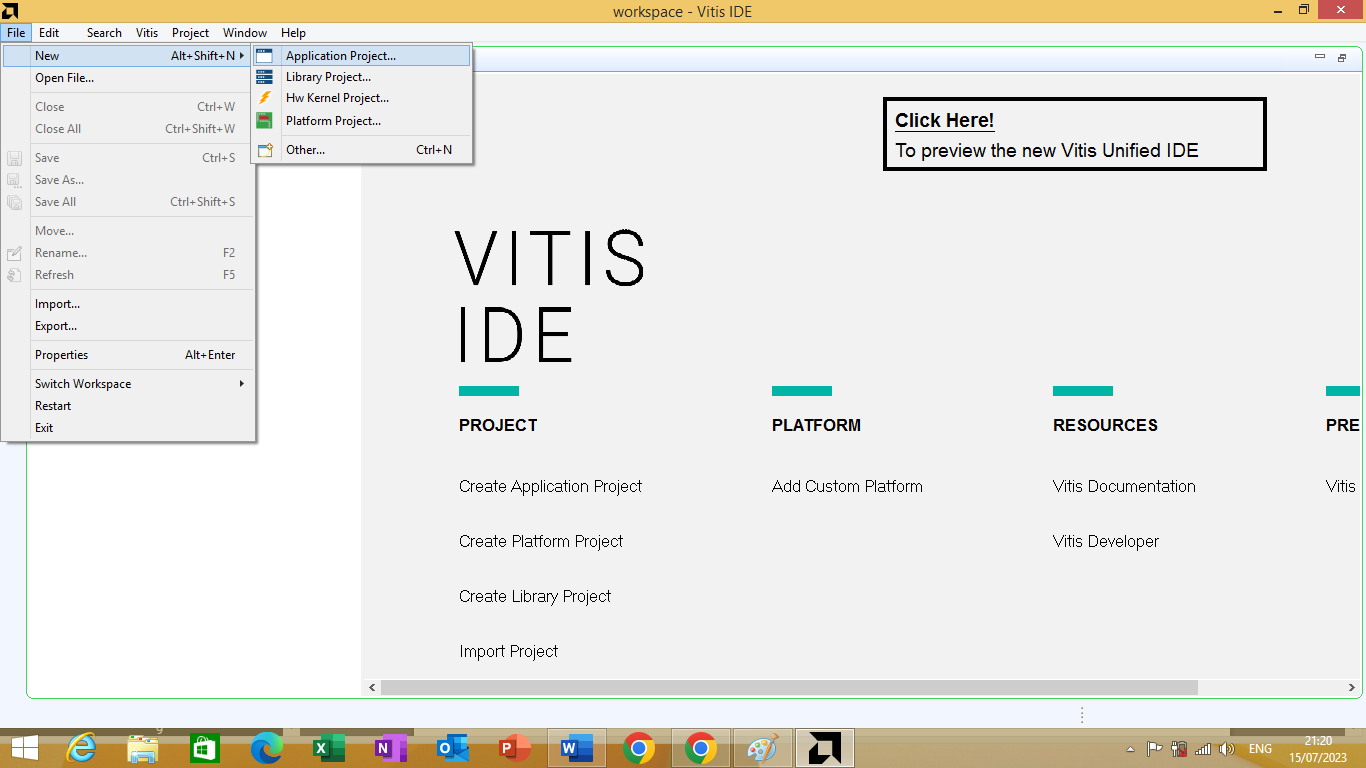Image resolution: width=1366 pixels, height=768 pixels.
Task: Open the Search menu
Action: [x=104, y=33]
